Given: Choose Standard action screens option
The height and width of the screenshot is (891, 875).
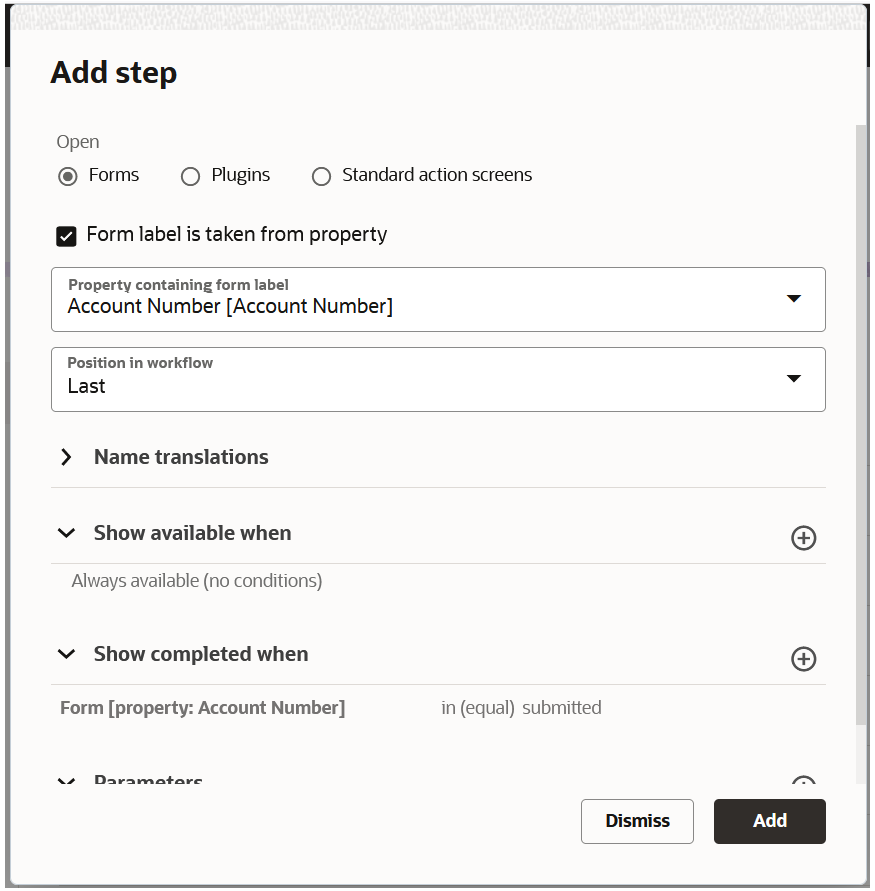Looking at the screenshot, I should click(x=321, y=177).
